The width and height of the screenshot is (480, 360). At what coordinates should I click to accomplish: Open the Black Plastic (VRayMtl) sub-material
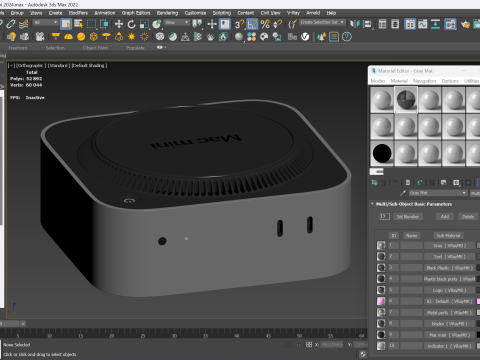pos(450,268)
